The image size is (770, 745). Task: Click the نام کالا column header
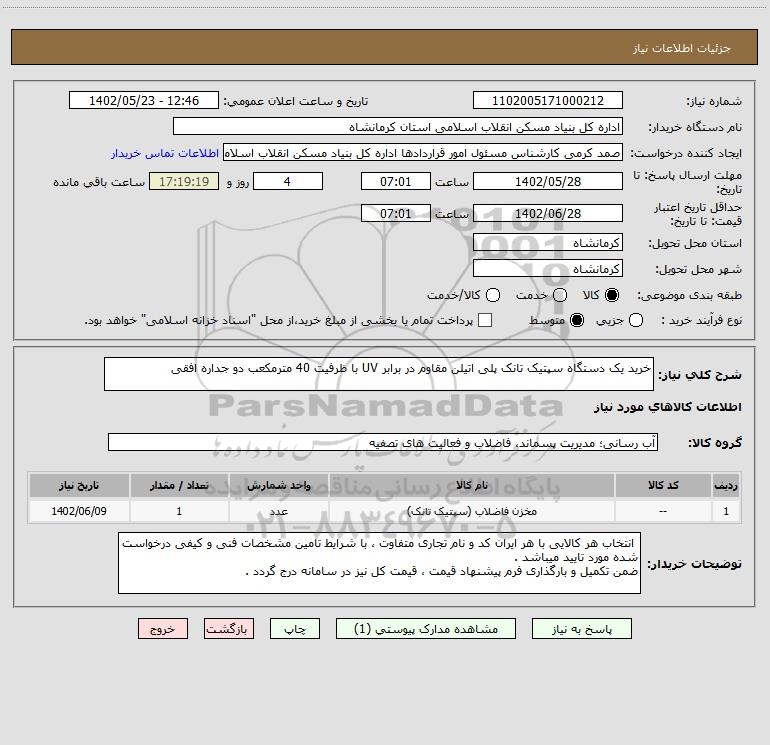[x=472, y=485]
